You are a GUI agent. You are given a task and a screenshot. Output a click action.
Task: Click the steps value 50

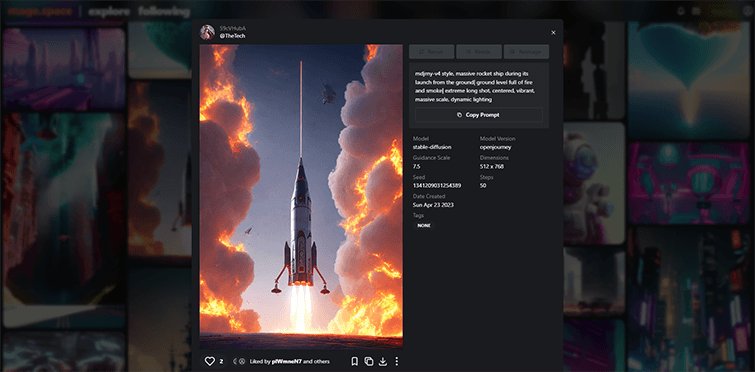(x=483, y=186)
